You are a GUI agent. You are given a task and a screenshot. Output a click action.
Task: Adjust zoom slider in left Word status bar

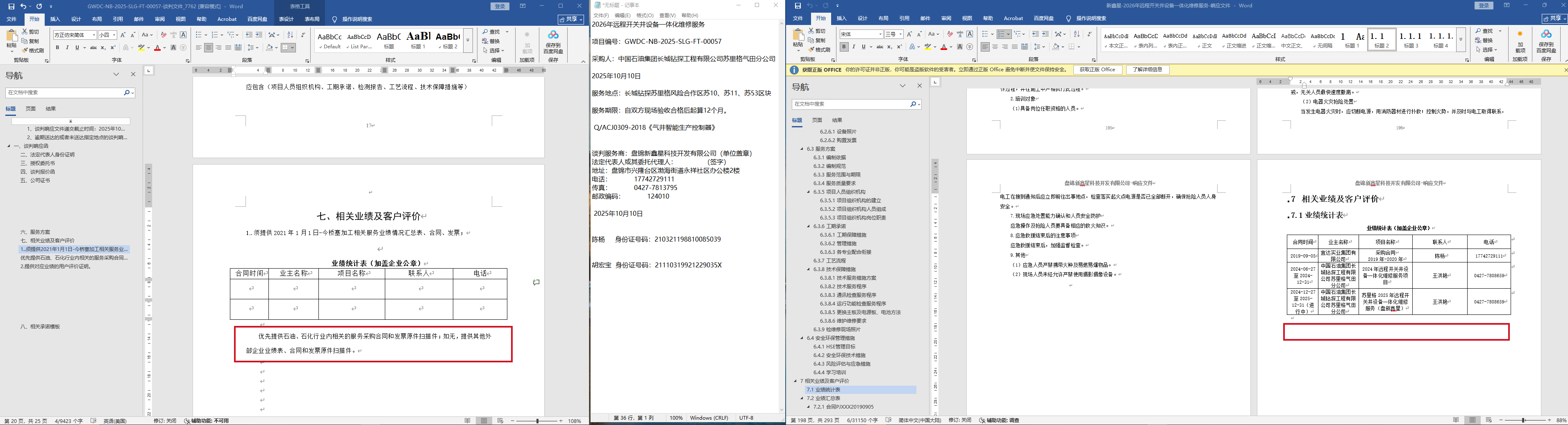[537, 421]
